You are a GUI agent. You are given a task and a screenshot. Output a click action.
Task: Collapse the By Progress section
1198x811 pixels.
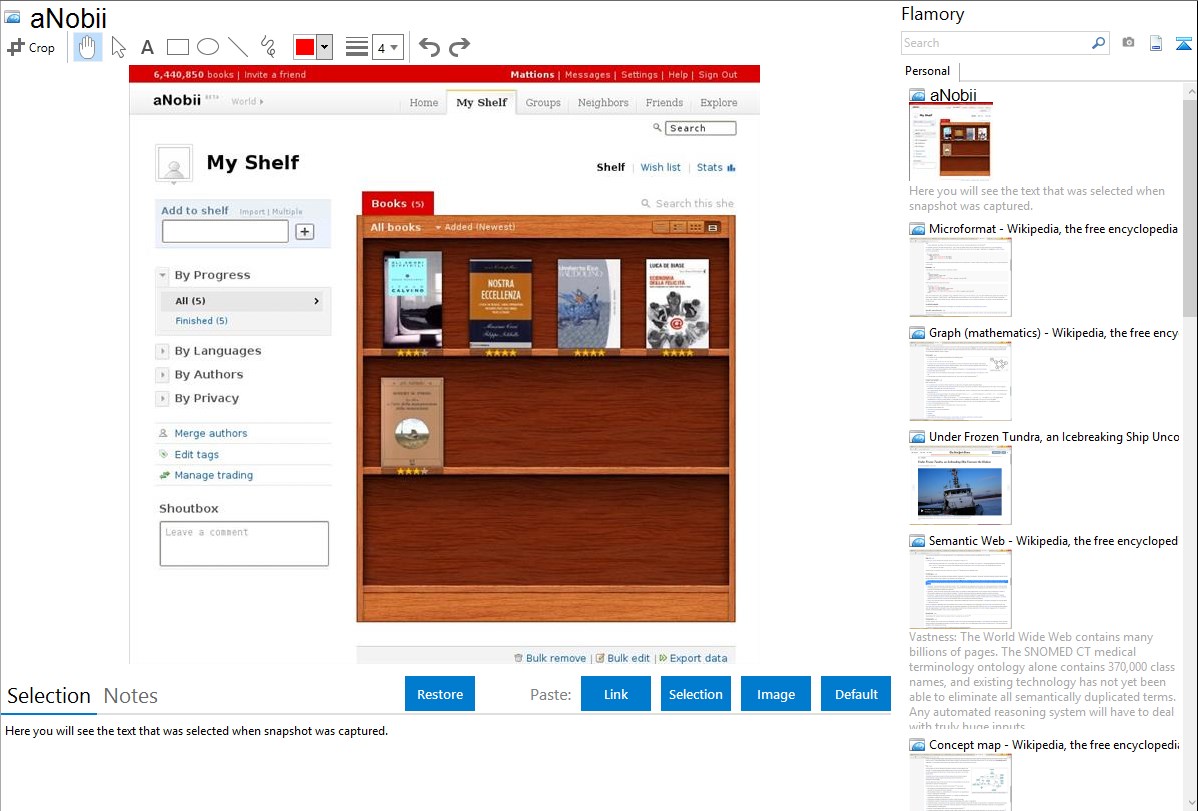[x=162, y=275]
